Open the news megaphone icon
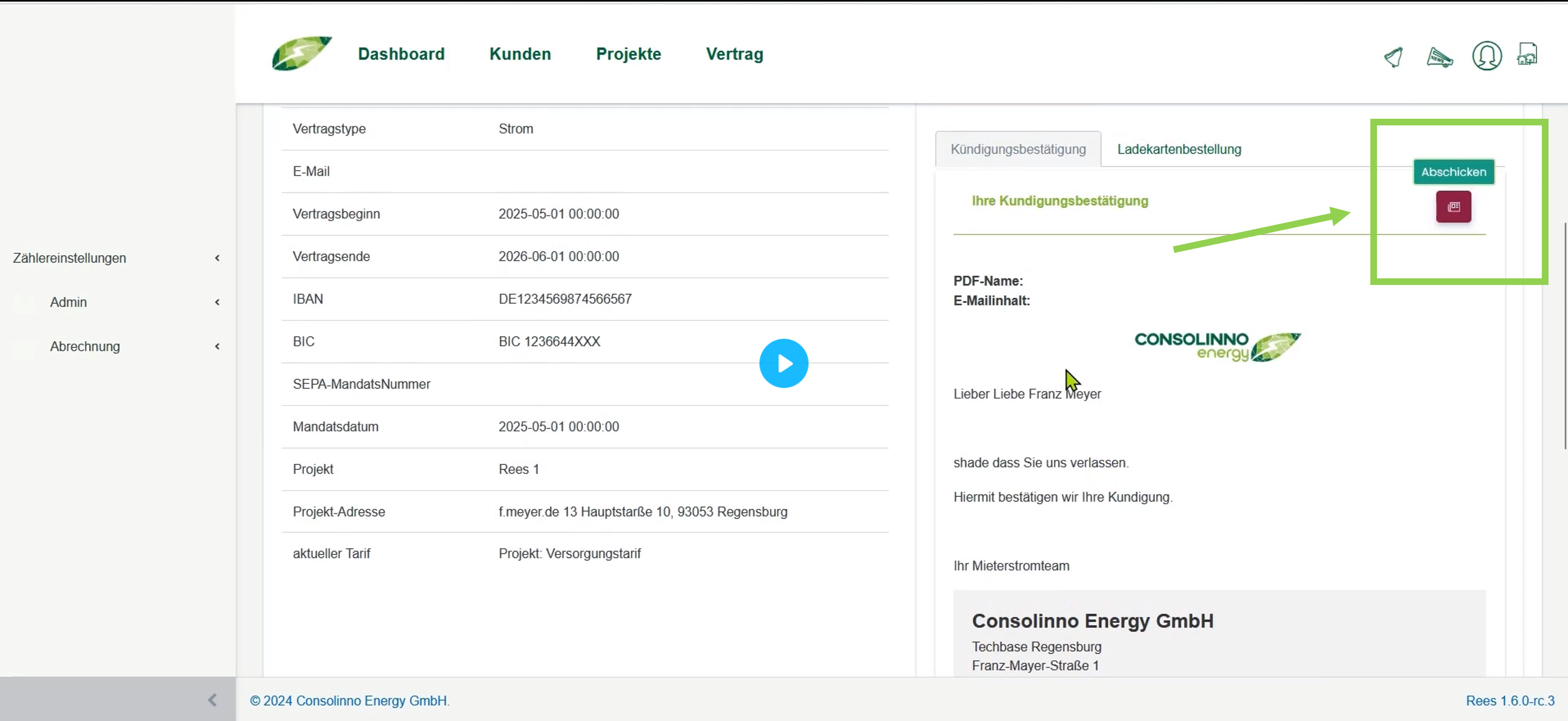The image size is (1568, 721). (1440, 57)
